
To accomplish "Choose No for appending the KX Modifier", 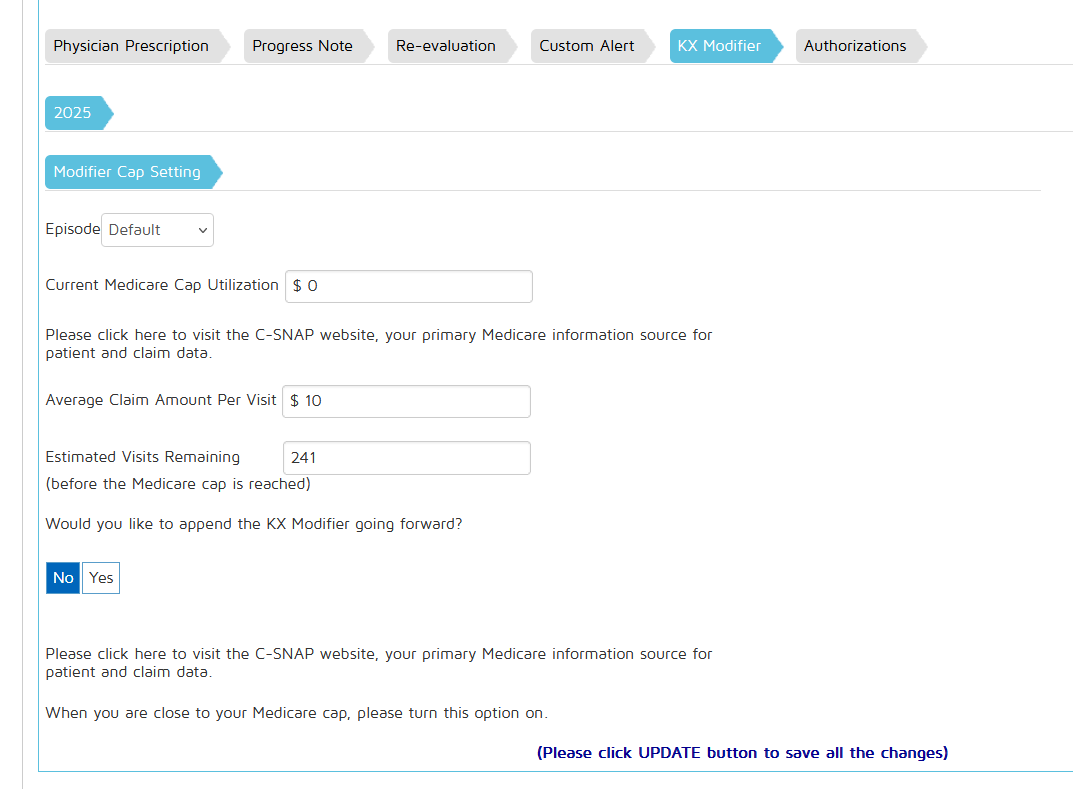I will tap(63, 578).
